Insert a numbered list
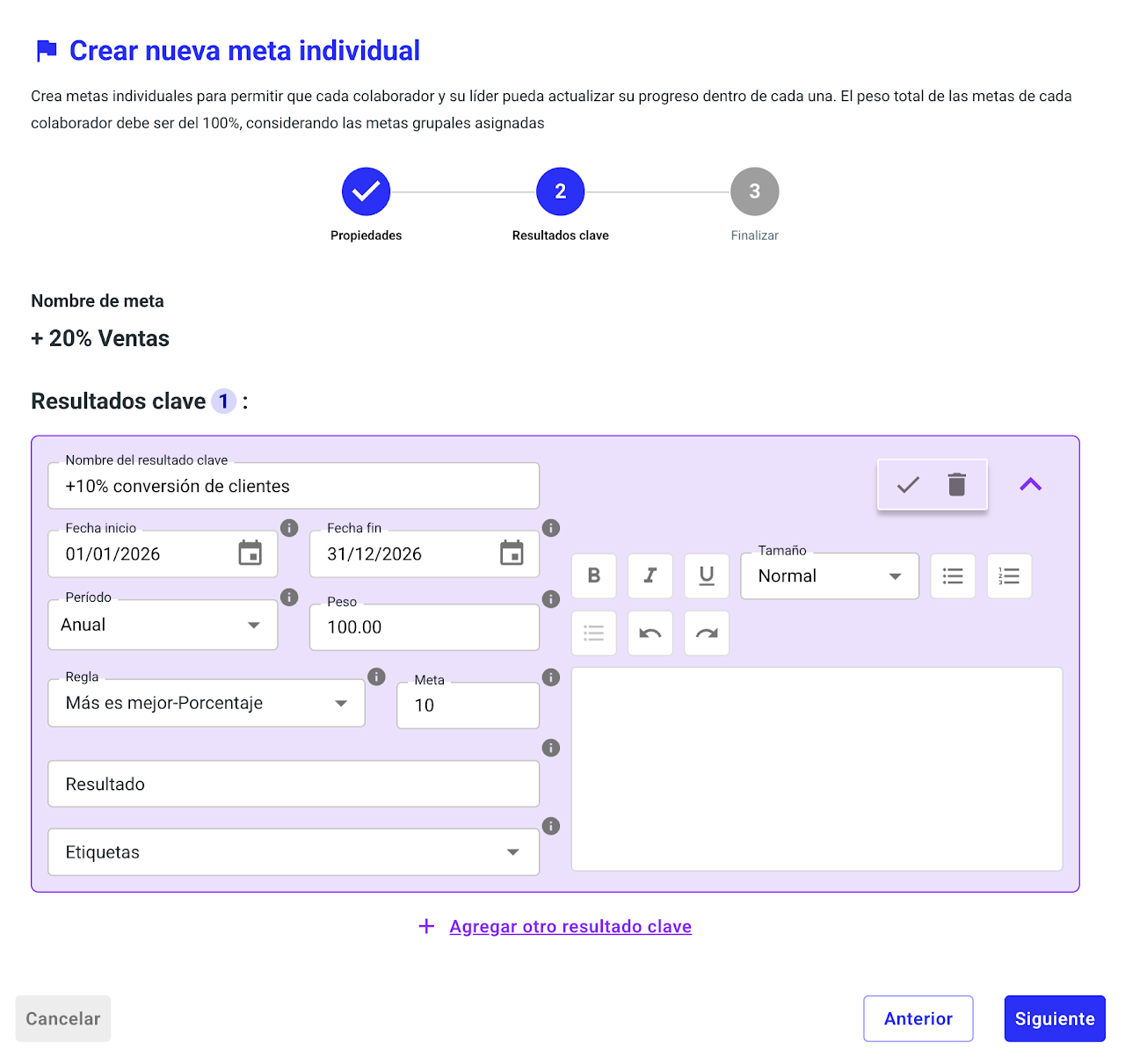Image resolution: width=1125 pixels, height=1064 pixels. pos(1009,575)
